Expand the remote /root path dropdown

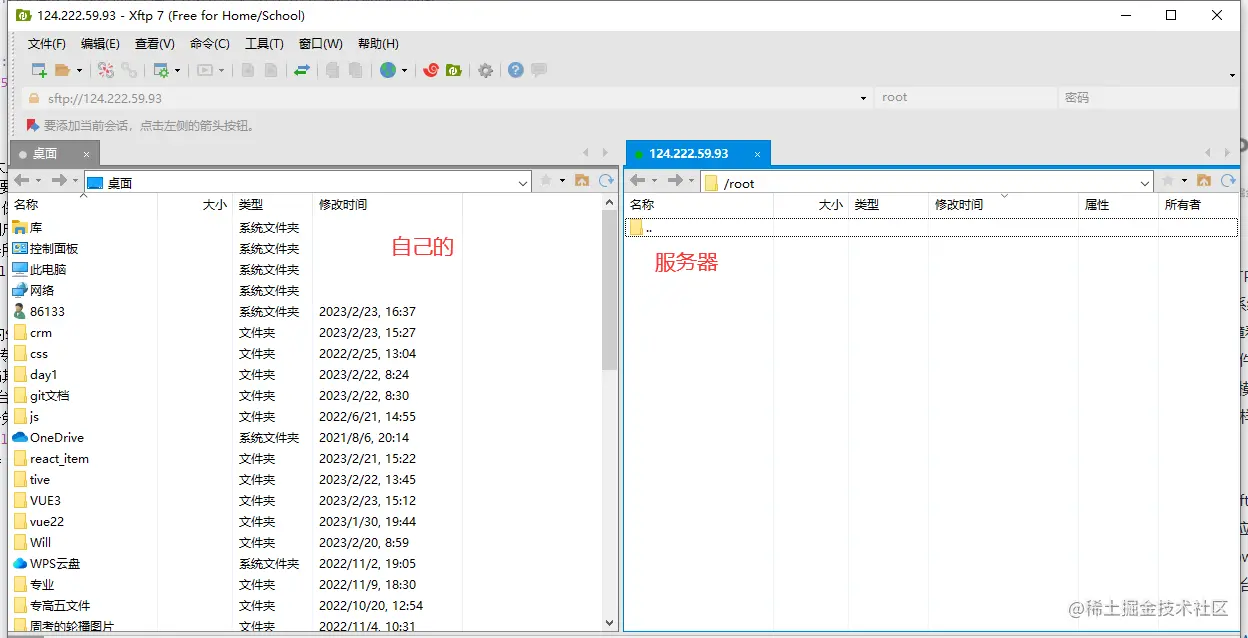coord(1145,183)
